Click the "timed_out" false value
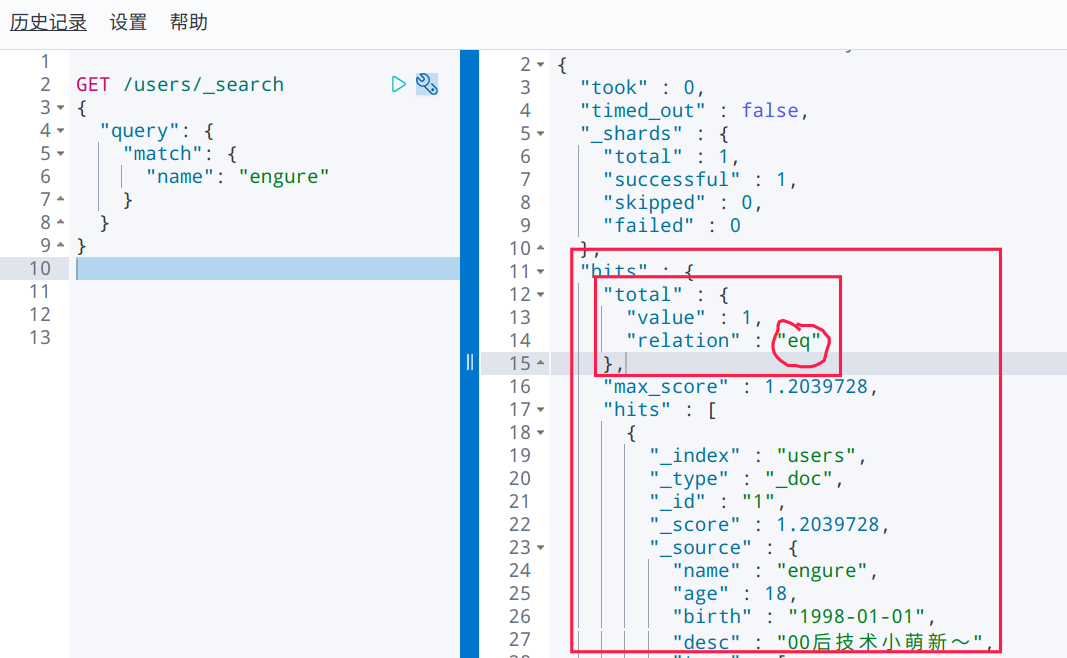The image size is (1067, 658). click(x=770, y=110)
